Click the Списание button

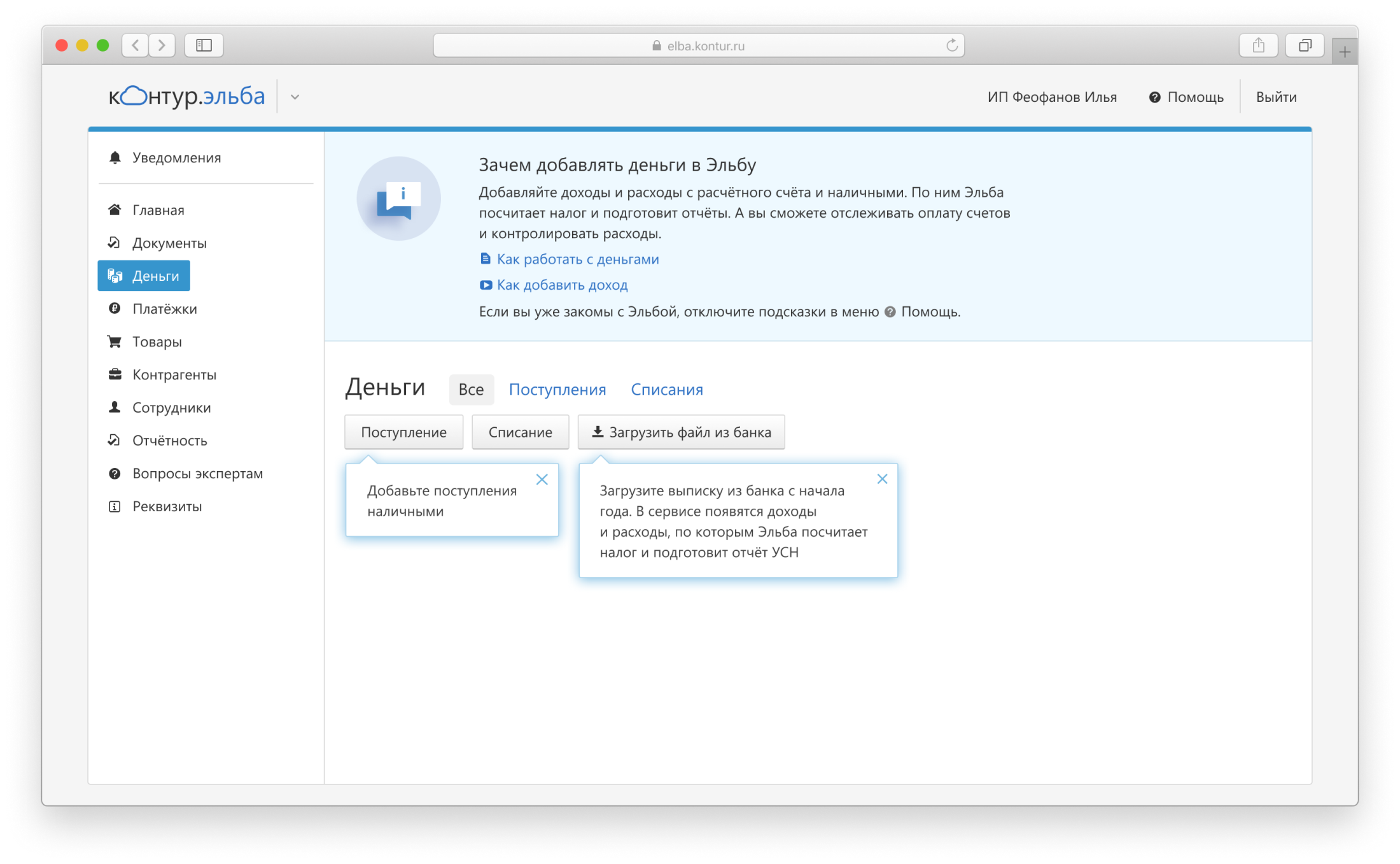click(520, 432)
